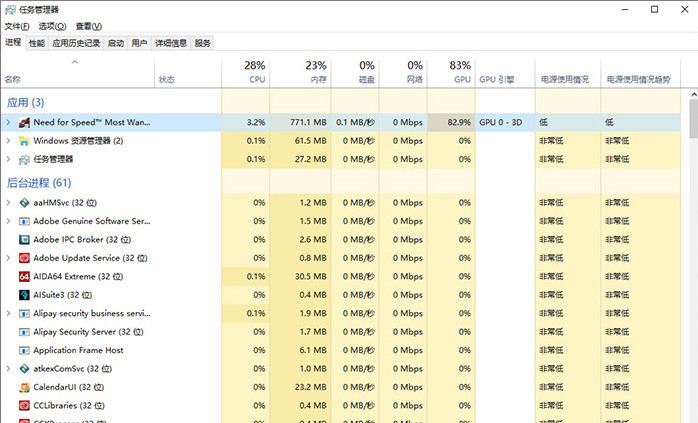Click the vertical scrollbar of the process list

(x=691, y=250)
